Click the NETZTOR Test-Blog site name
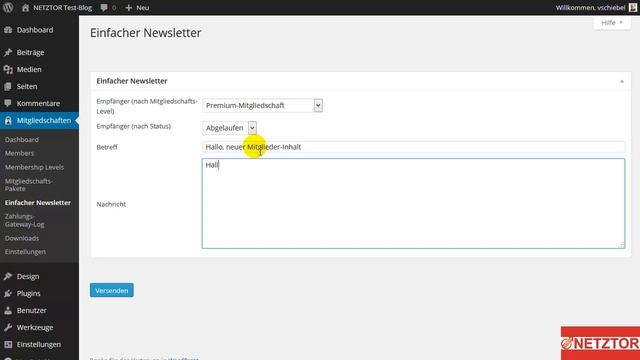 pos(62,7)
